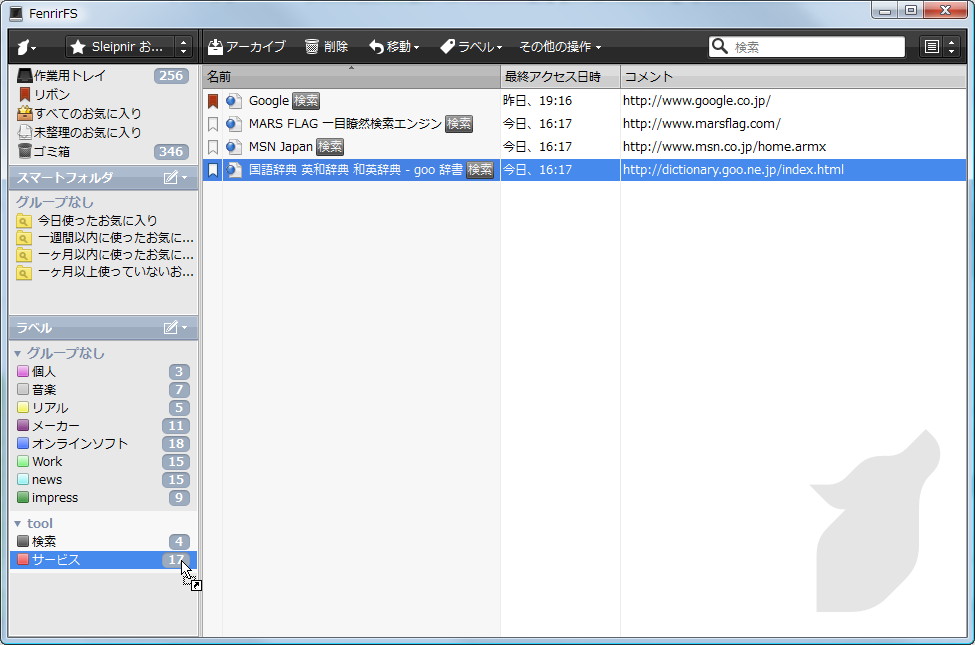Click the web page icon of MARS FLAG row
The width and height of the screenshot is (975, 645).
point(234,124)
